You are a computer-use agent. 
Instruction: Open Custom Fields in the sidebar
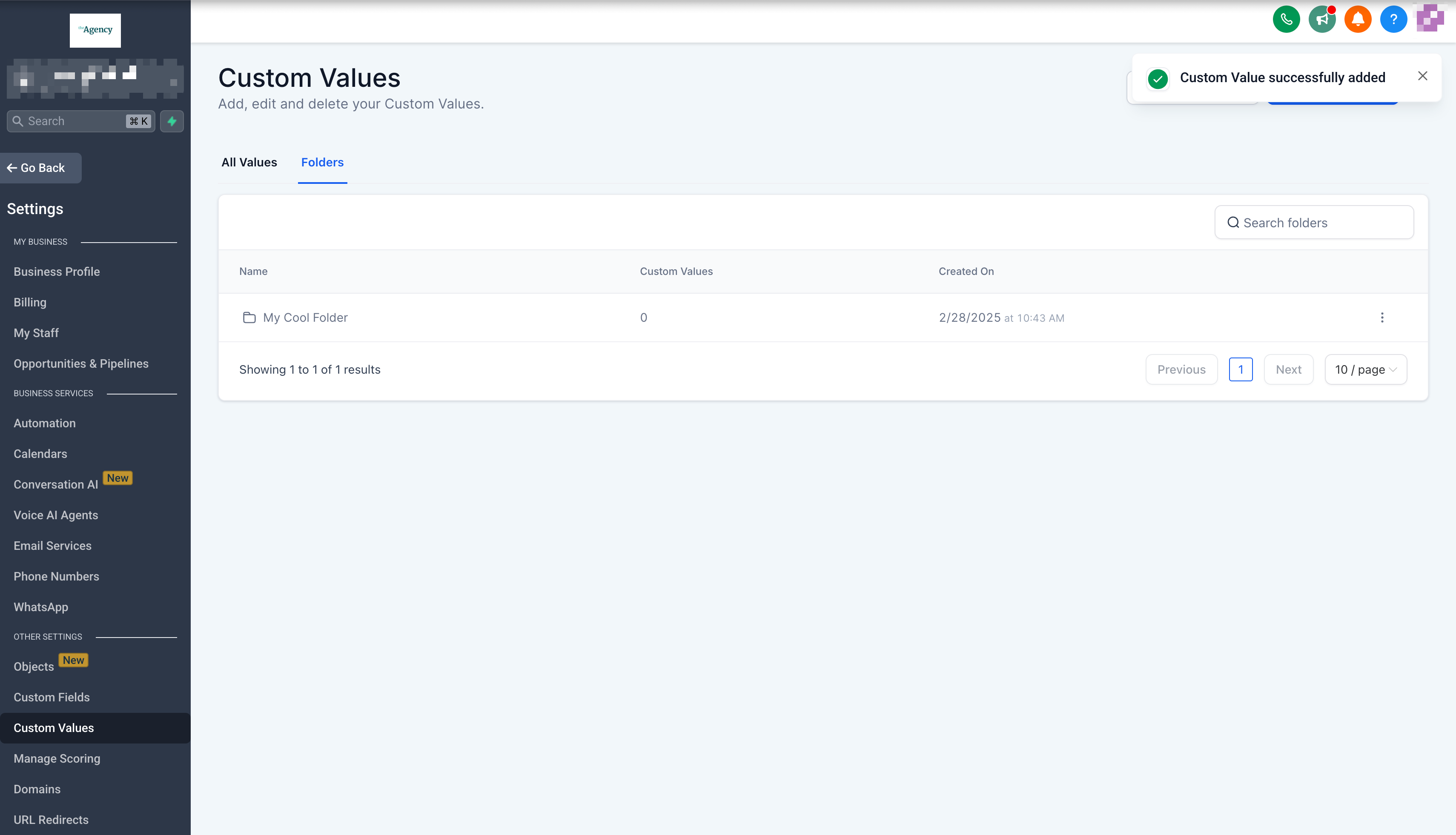pyautogui.click(x=52, y=697)
